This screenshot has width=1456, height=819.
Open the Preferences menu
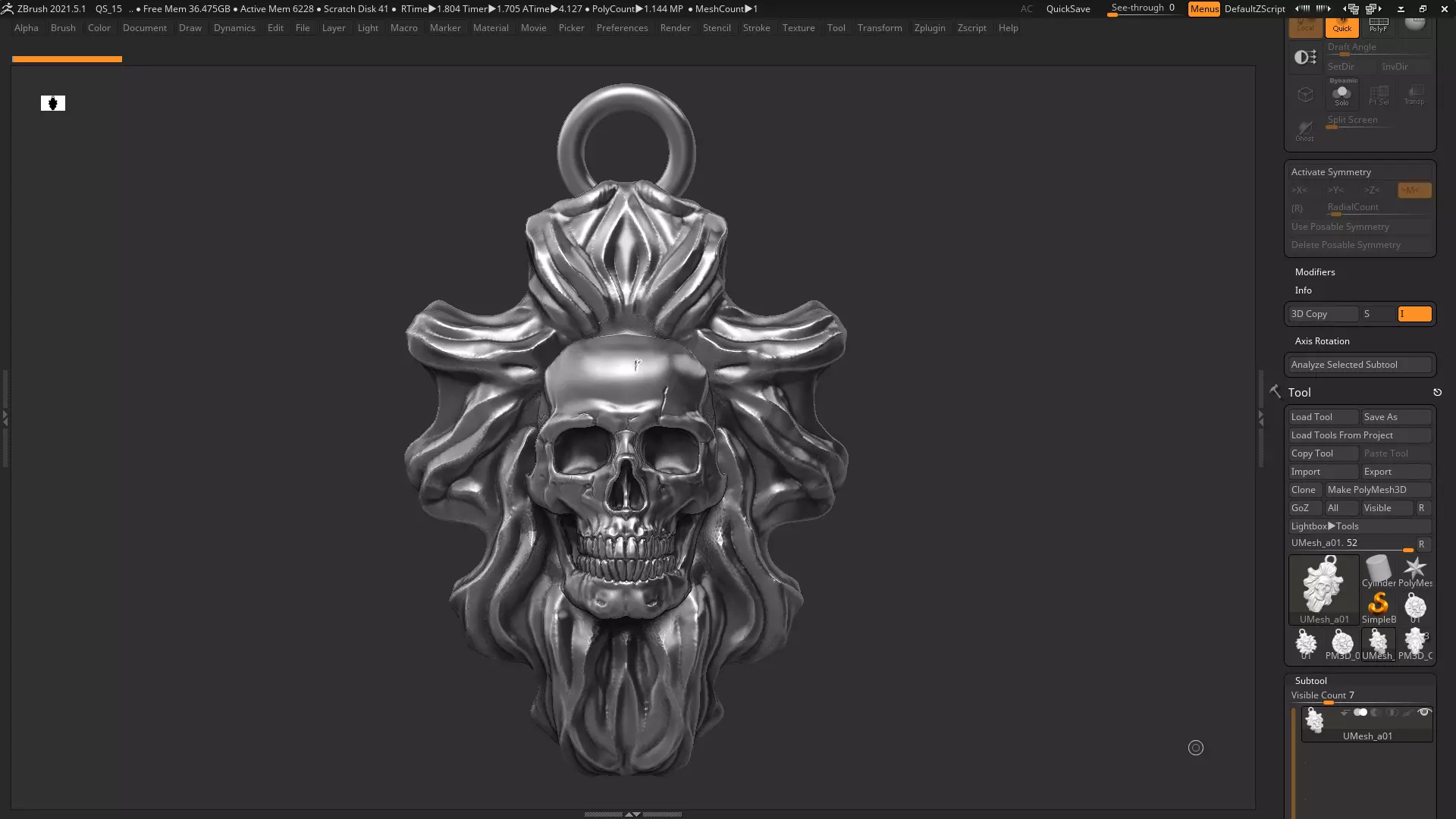[x=622, y=28]
